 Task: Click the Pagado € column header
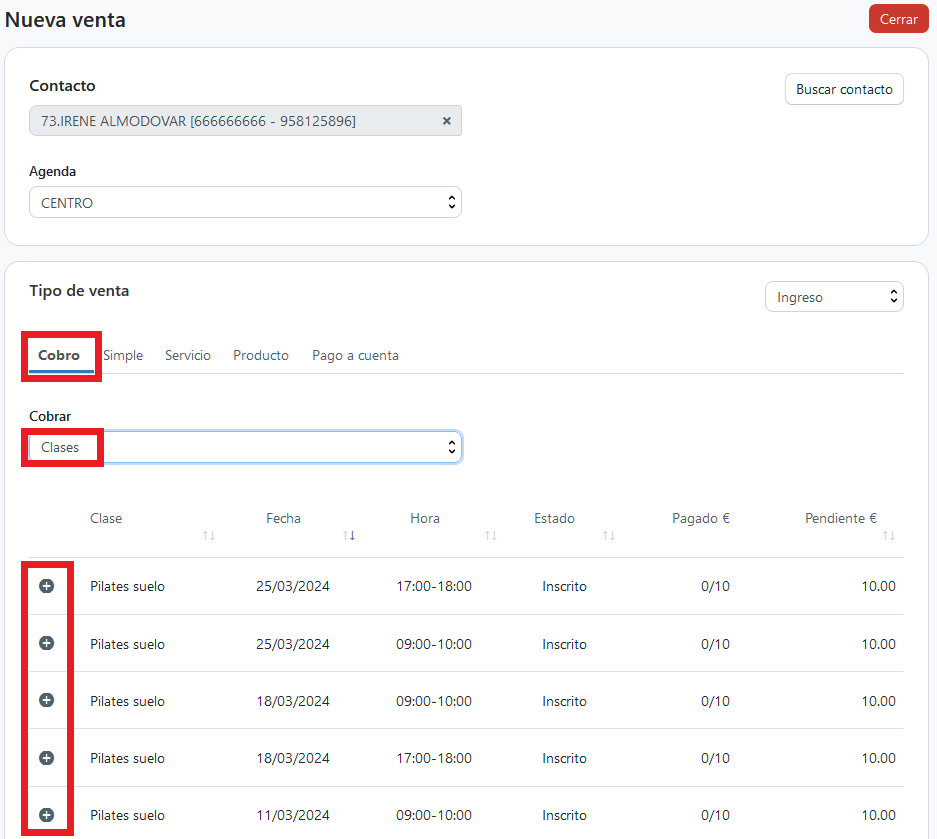tap(700, 518)
